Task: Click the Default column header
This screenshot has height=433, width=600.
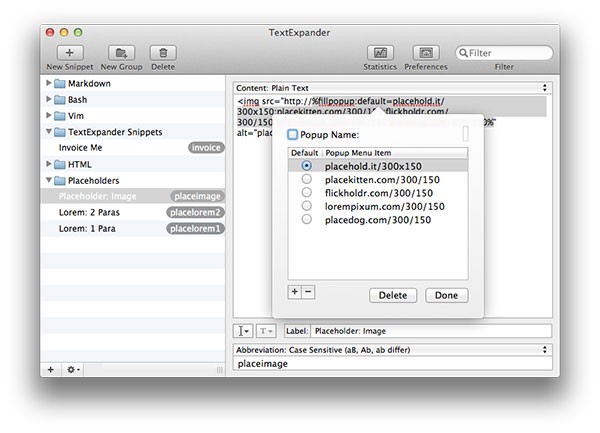Action: (x=305, y=153)
